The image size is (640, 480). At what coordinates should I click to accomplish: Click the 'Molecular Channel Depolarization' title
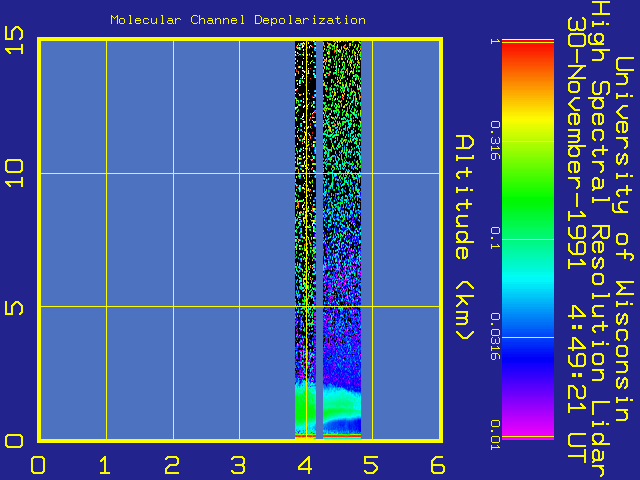point(238,20)
